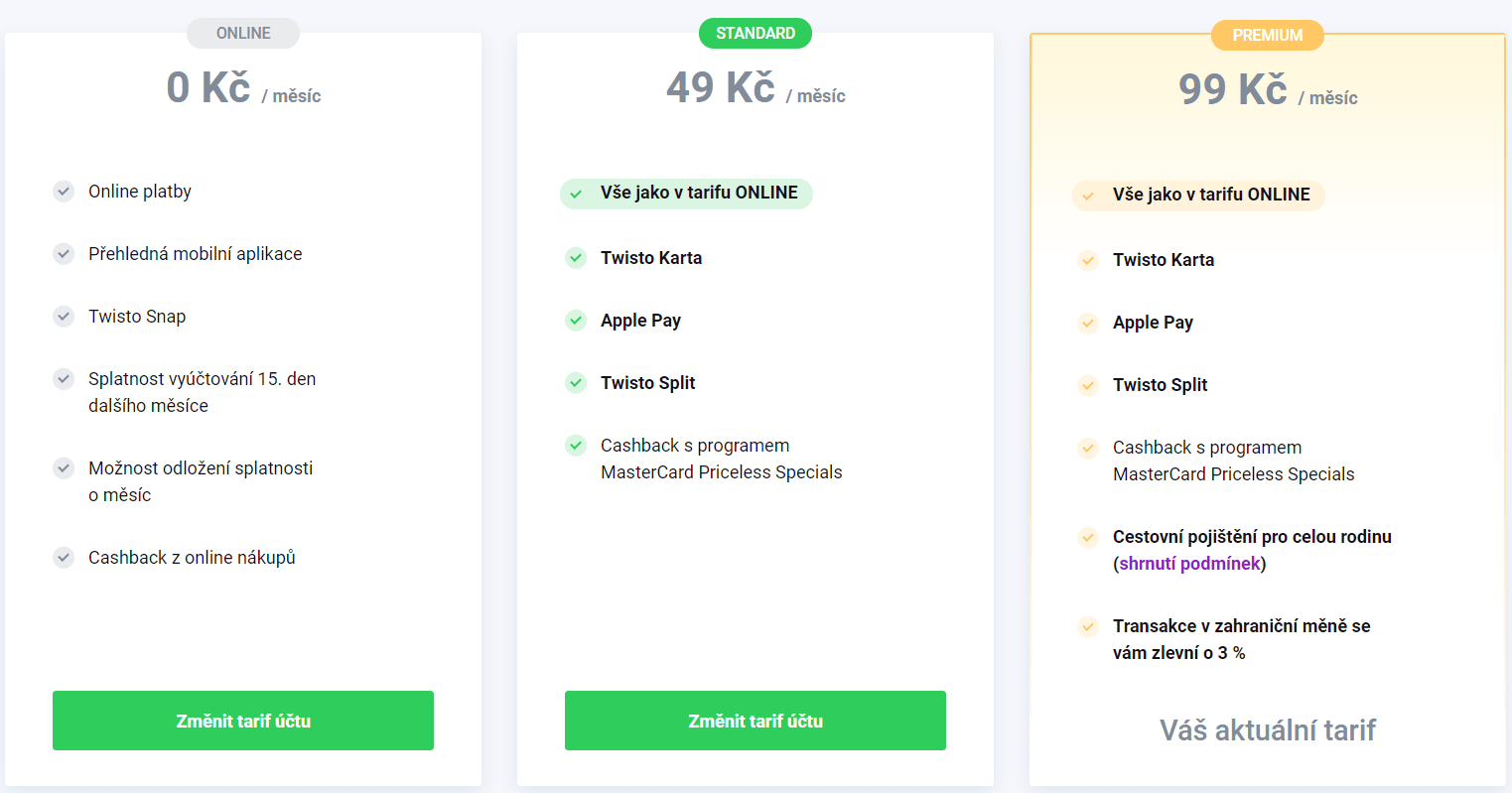Select the green STANDARD plan badge
This screenshot has height=793, width=1512.
756,34
